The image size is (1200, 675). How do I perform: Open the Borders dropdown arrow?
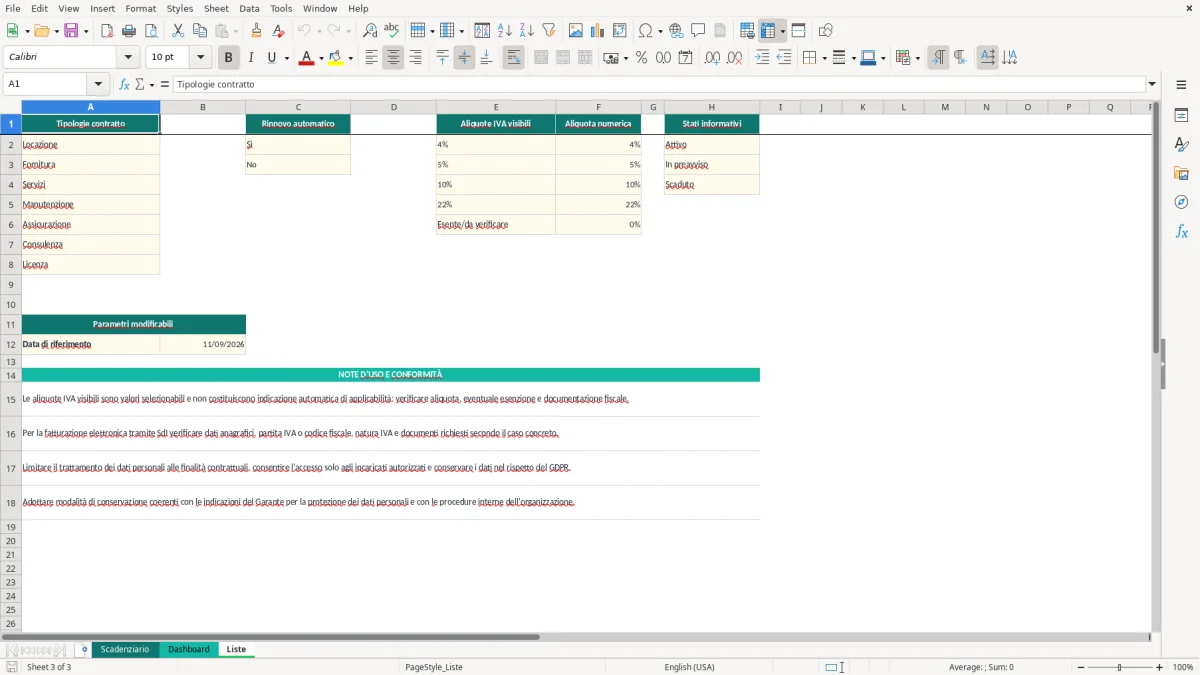823,58
